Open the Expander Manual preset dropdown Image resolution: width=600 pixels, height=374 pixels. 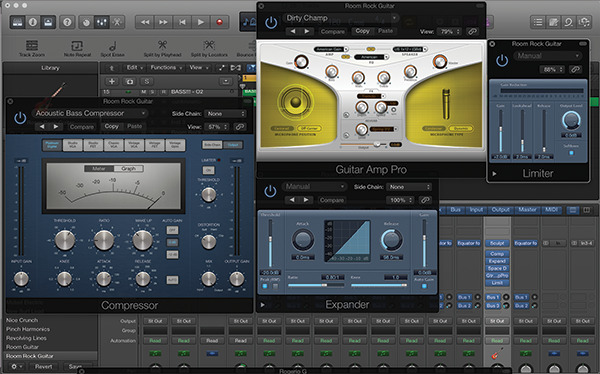(x=315, y=186)
